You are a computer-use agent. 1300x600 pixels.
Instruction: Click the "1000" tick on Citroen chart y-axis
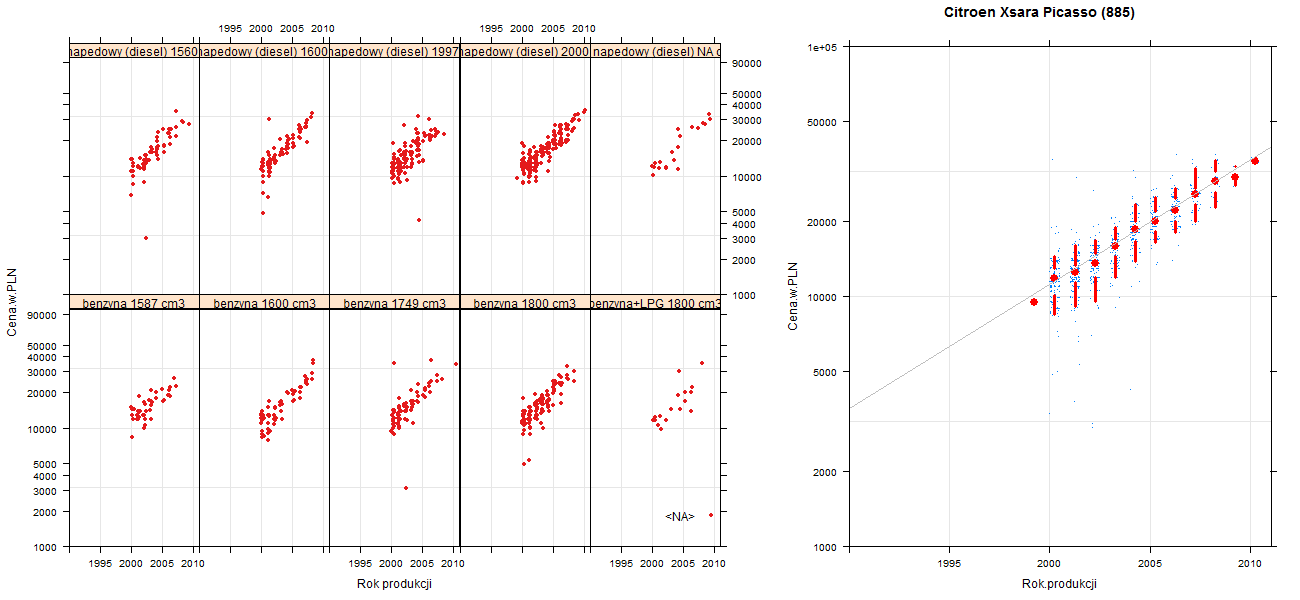[826, 547]
